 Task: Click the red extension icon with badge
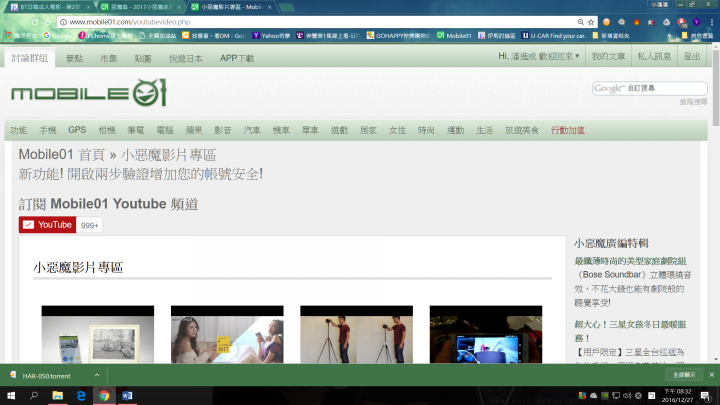pos(682,22)
